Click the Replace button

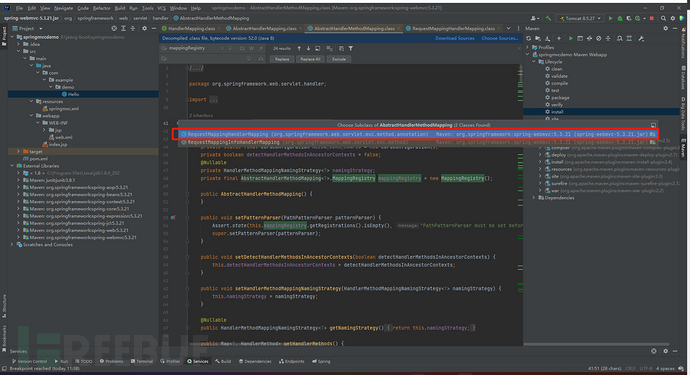pyautogui.click(x=282, y=59)
